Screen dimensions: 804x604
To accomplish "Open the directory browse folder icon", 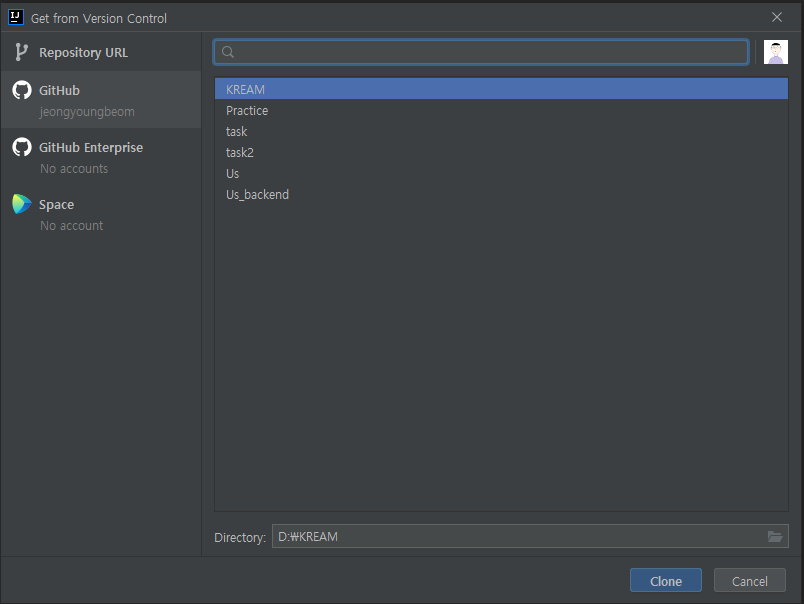I will [x=775, y=537].
